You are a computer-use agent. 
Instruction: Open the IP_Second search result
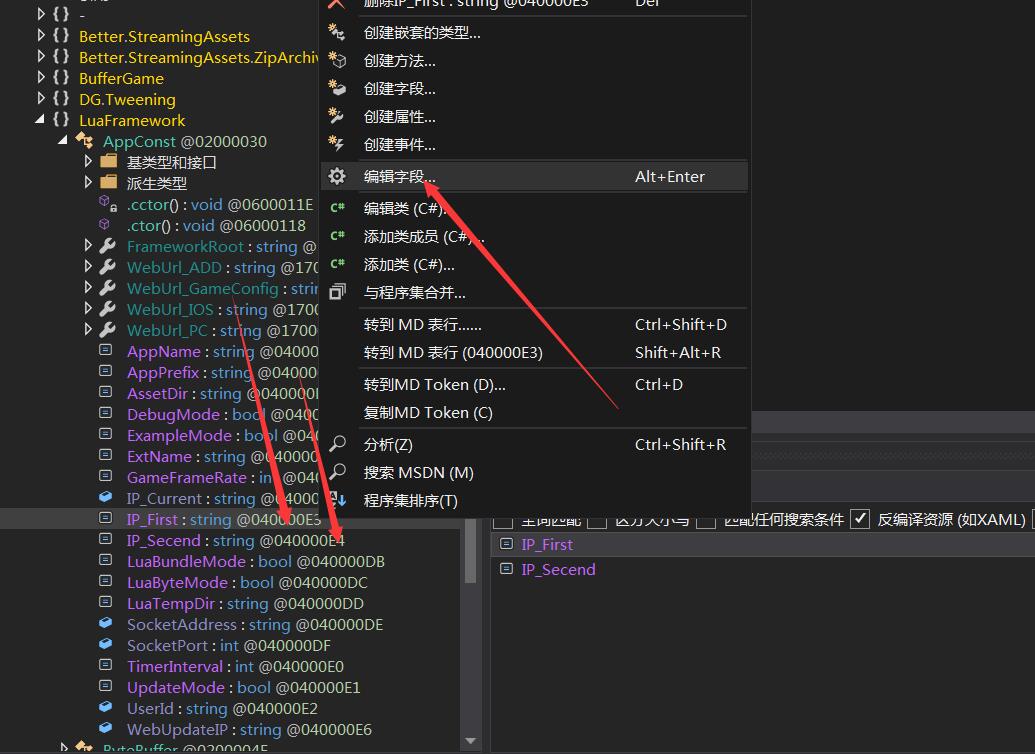558,570
